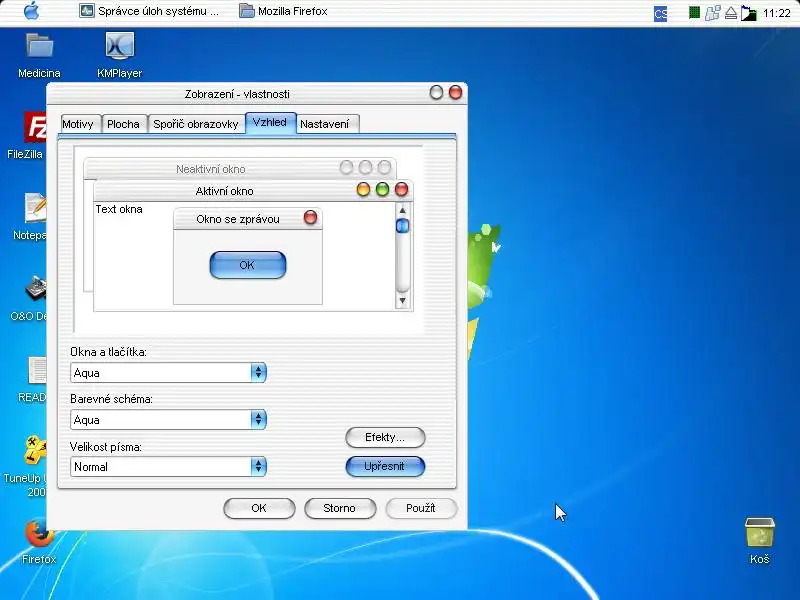Screen dimensions: 800x600
Task: Close the Zobrazení - vlastnosti dialog
Action: coord(455,92)
